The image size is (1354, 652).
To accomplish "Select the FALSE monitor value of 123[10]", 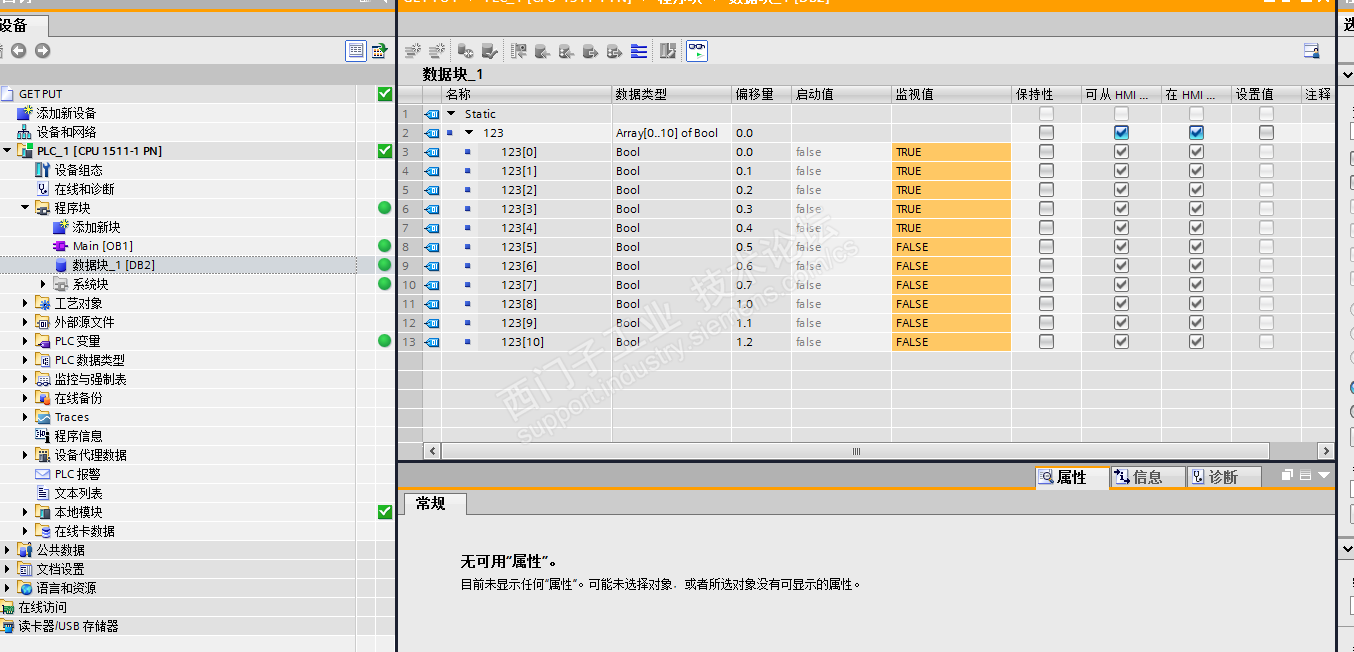I will 951,342.
